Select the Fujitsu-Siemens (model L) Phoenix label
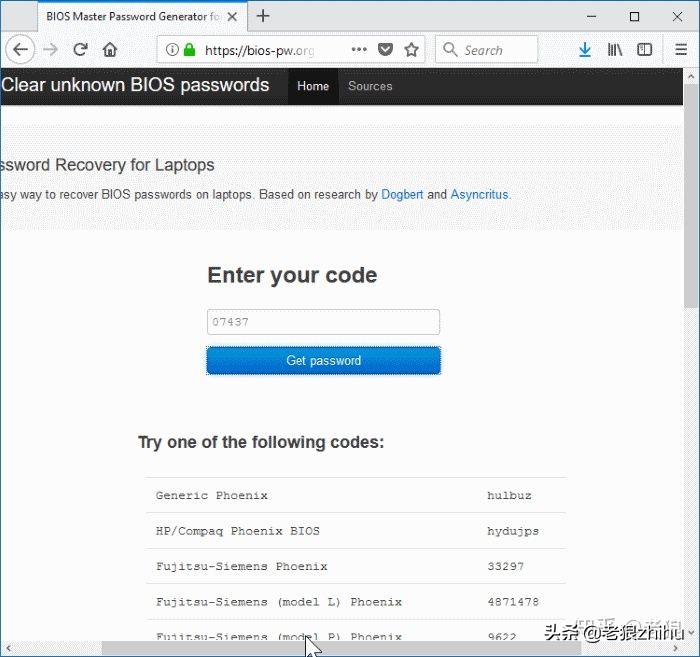The image size is (700, 657). (x=279, y=602)
